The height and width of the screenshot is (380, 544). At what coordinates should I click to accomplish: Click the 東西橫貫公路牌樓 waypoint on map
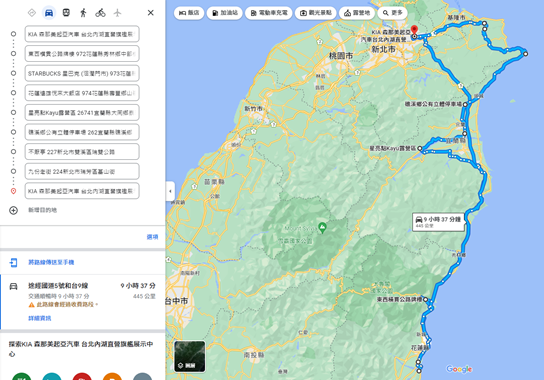pyautogui.click(x=425, y=299)
